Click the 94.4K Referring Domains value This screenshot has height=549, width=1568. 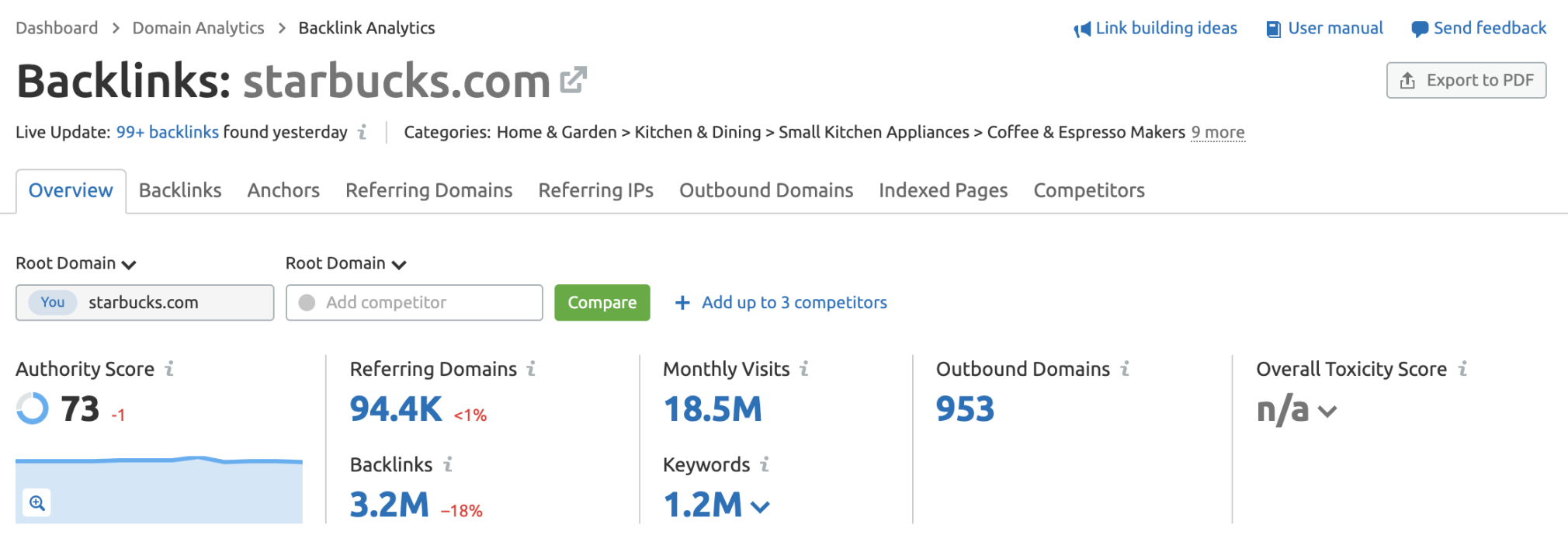(x=396, y=408)
